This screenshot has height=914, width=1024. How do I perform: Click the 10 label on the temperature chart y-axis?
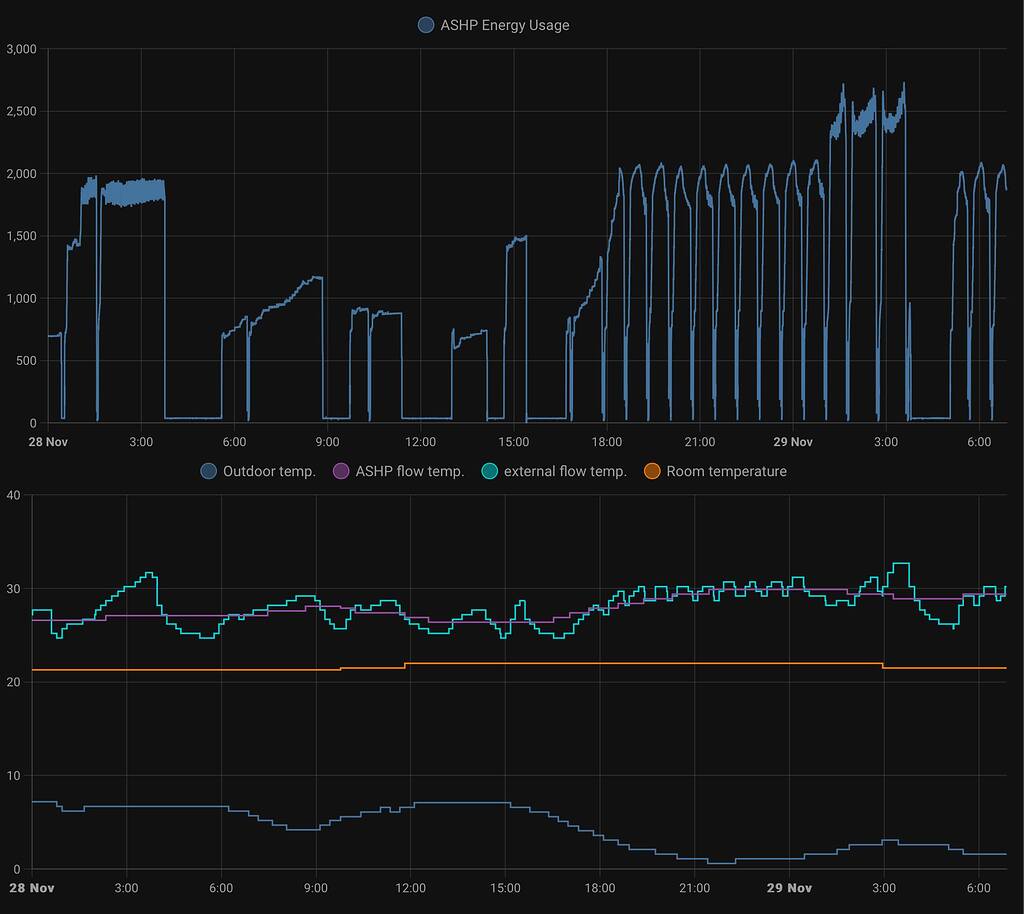tap(14, 775)
